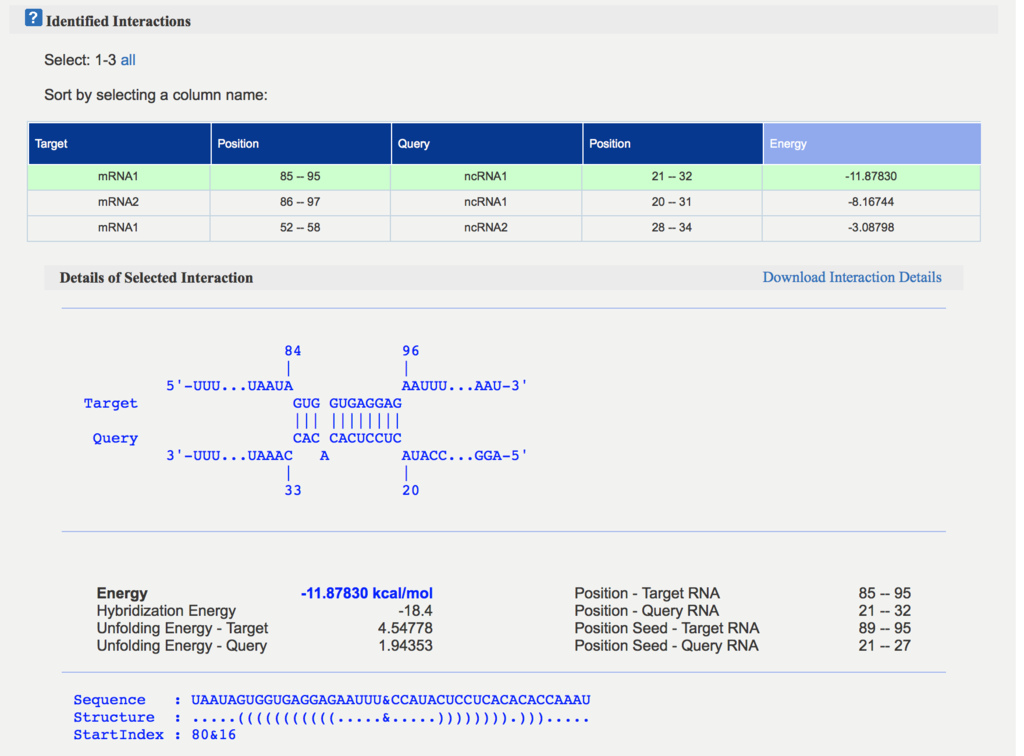Click the StartIndex value 80&16
This screenshot has width=1024, height=756.
tap(214, 735)
